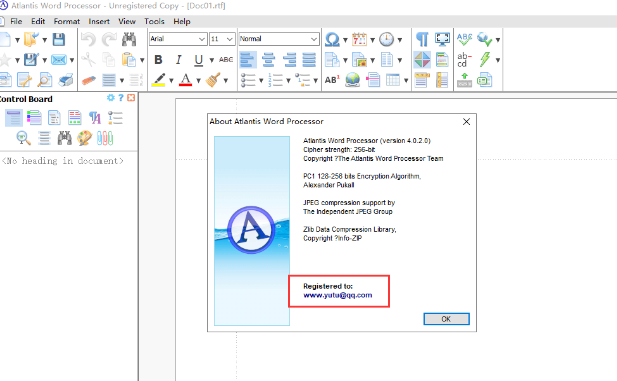Open the Tools menu
Image resolution: width=617 pixels, height=381 pixels.
tap(154, 21)
